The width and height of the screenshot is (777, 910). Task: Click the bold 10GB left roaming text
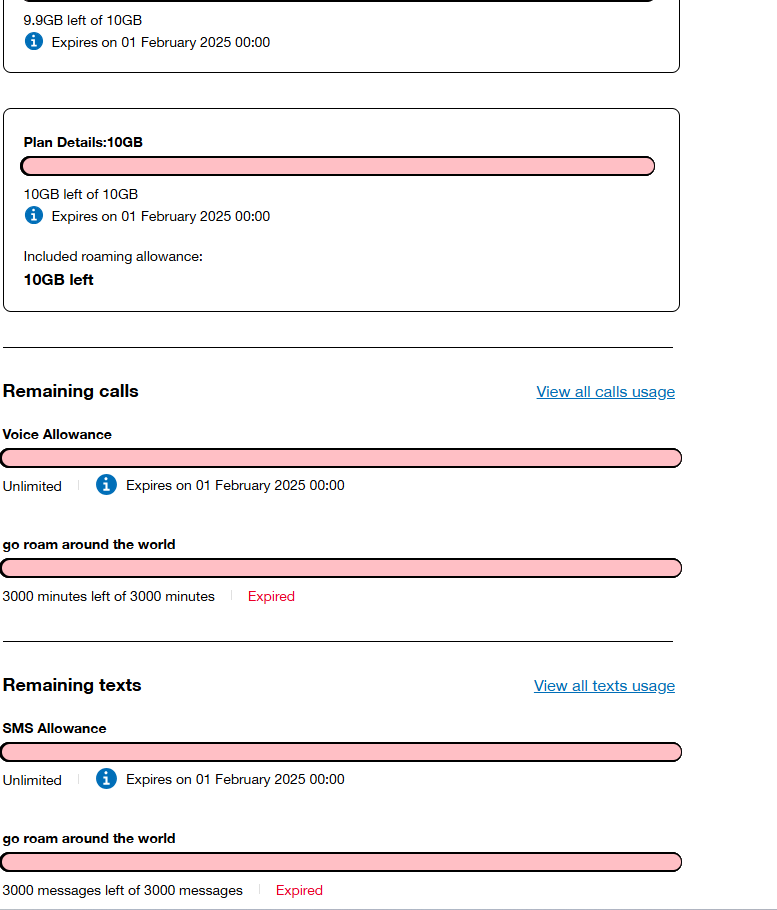[x=59, y=280]
